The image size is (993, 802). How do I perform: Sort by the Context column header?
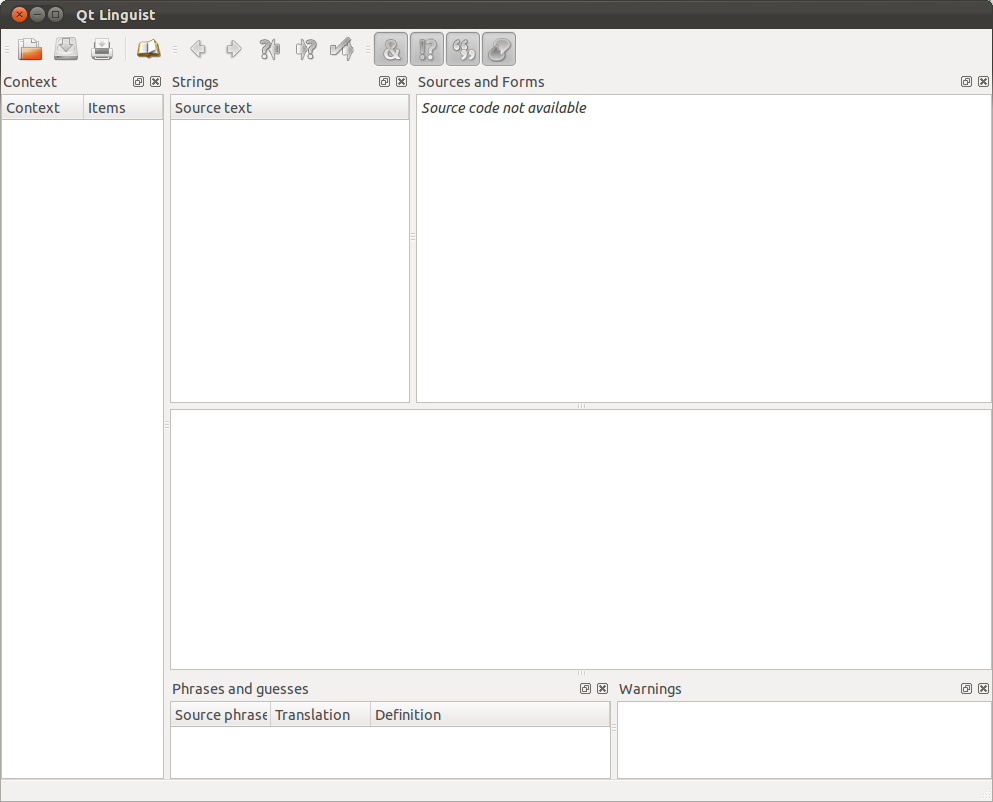(42, 108)
